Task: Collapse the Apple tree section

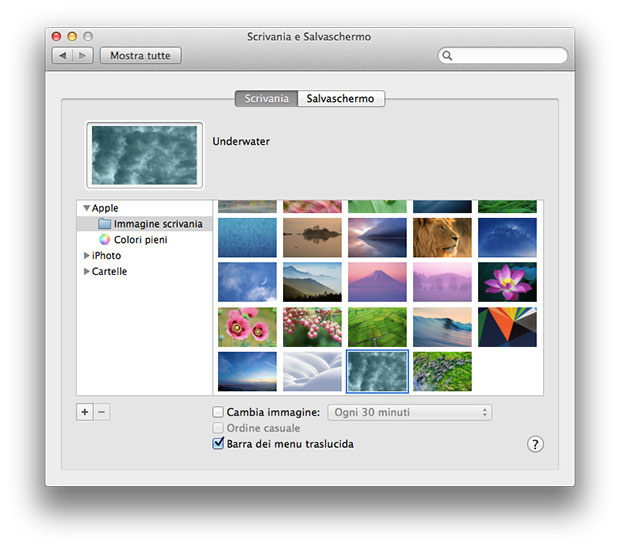Action: click(87, 208)
